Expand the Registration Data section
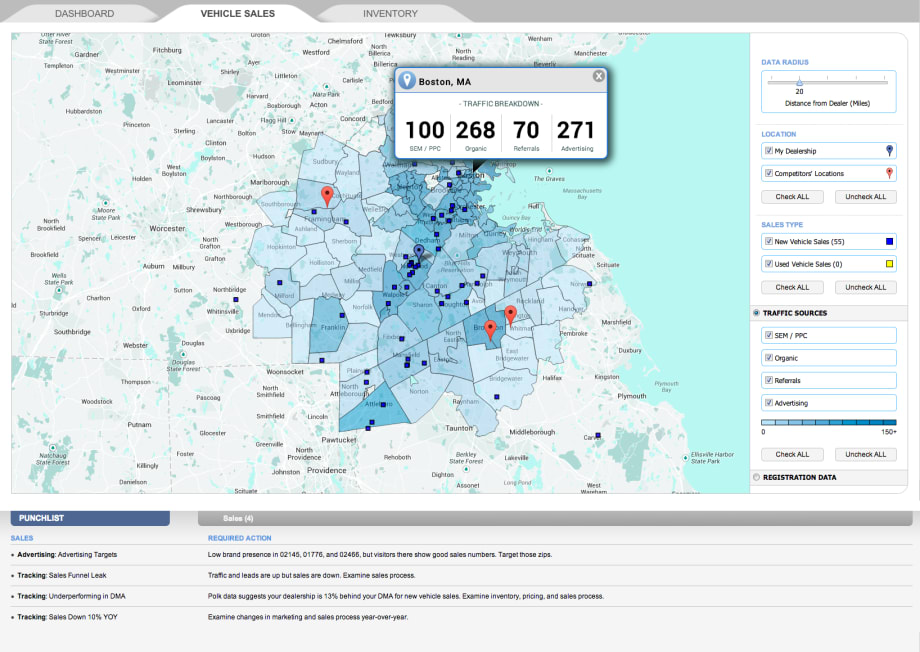The height and width of the screenshot is (652, 920). tap(756, 478)
